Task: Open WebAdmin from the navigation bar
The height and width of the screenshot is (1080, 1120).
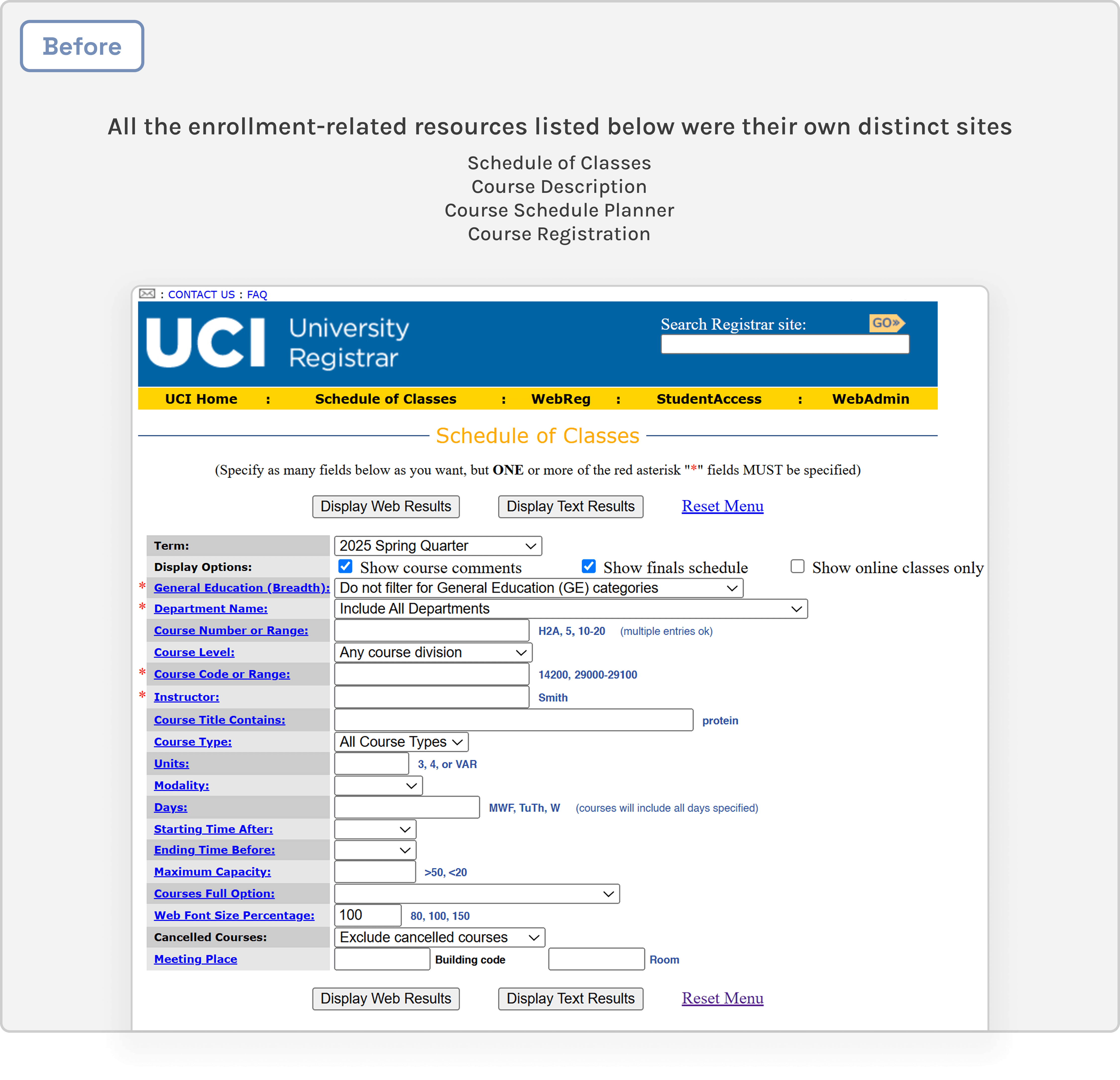Action: (870, 399)
